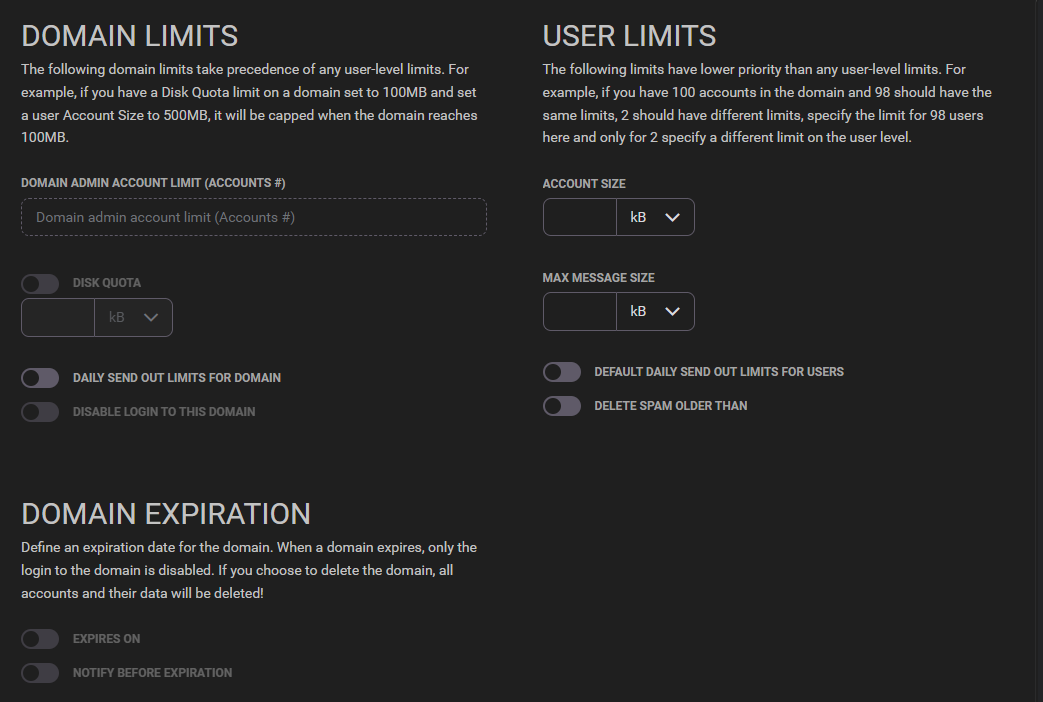Open the Disk Quota unit dropdown
The width and height of the screenshot is (1043, 702).
pos(134,317)
